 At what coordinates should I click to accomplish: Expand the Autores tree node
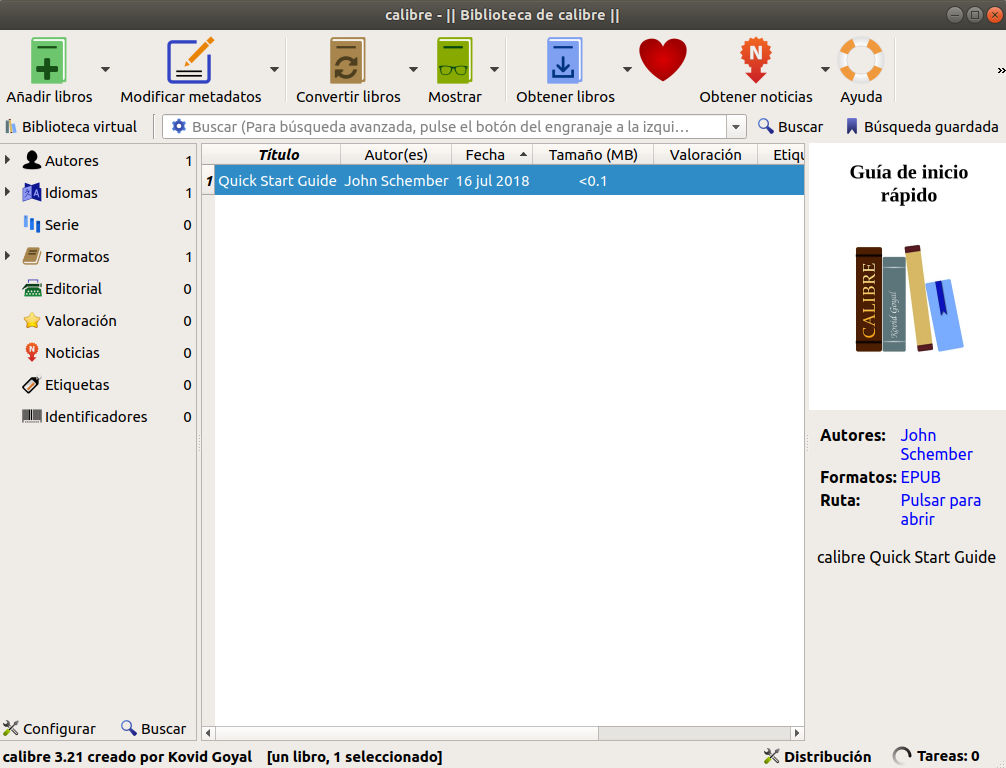click(x=8, y=160)
